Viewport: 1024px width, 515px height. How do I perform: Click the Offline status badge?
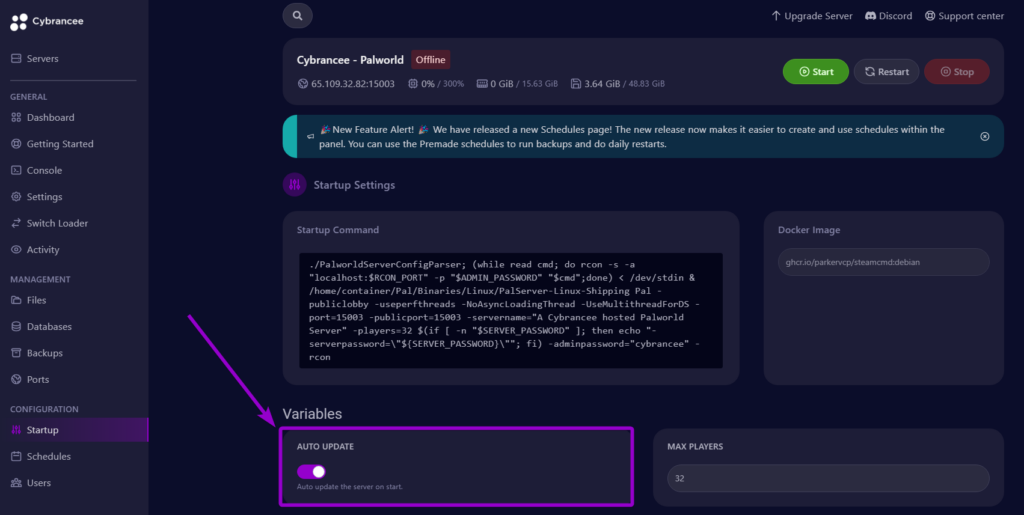[x=430, y=60]
